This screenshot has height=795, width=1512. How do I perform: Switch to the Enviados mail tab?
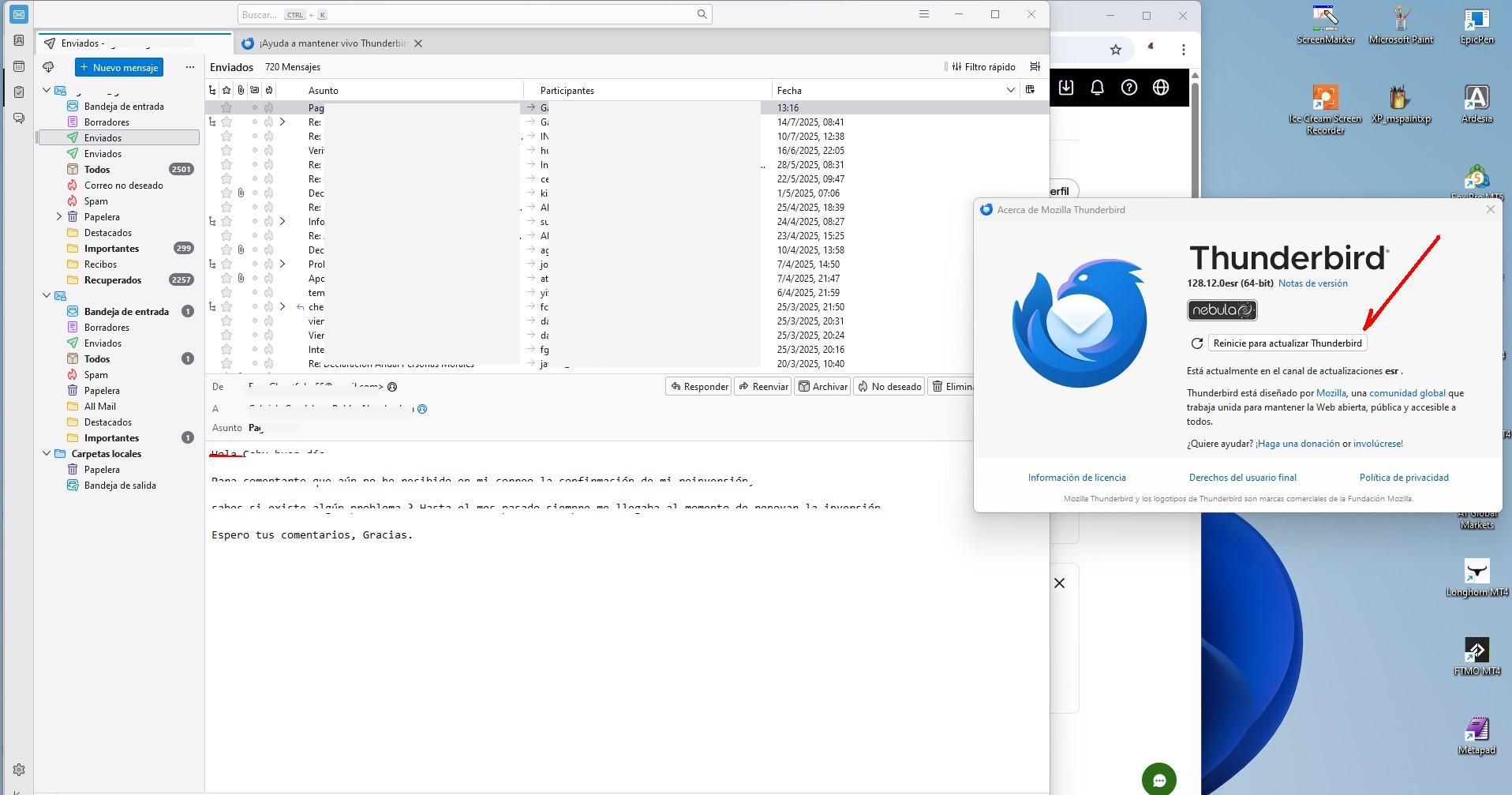click(x=135, y=43)
